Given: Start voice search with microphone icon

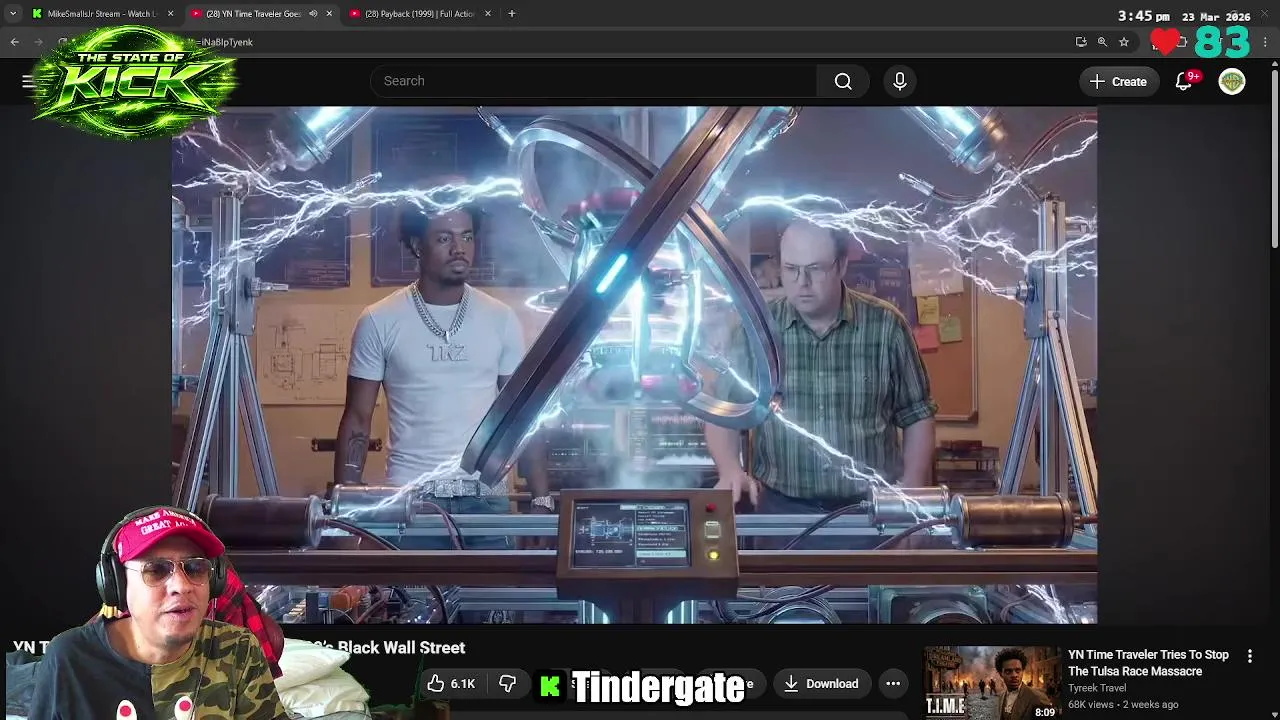Looking at the screenshot, I should pyautogui.click(x=900, y=81).
